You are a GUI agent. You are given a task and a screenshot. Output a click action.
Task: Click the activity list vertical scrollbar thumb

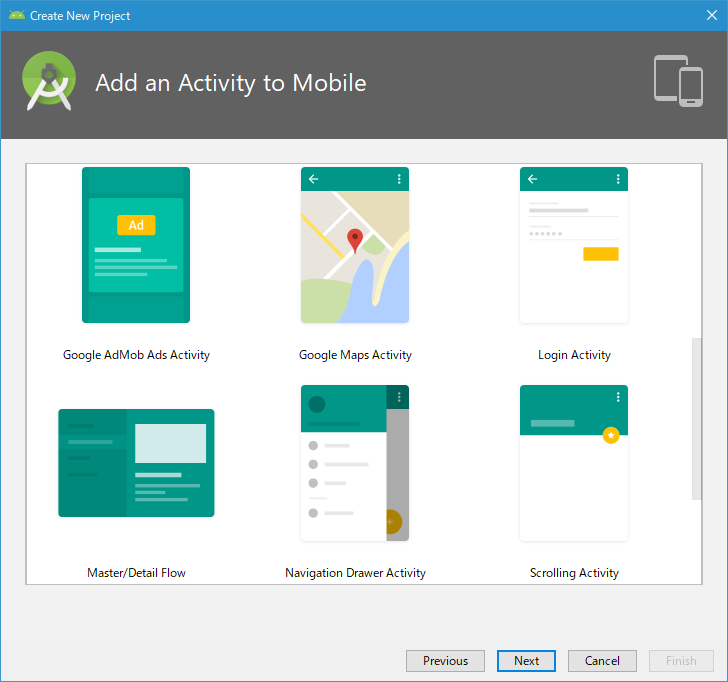pos(696,419)
